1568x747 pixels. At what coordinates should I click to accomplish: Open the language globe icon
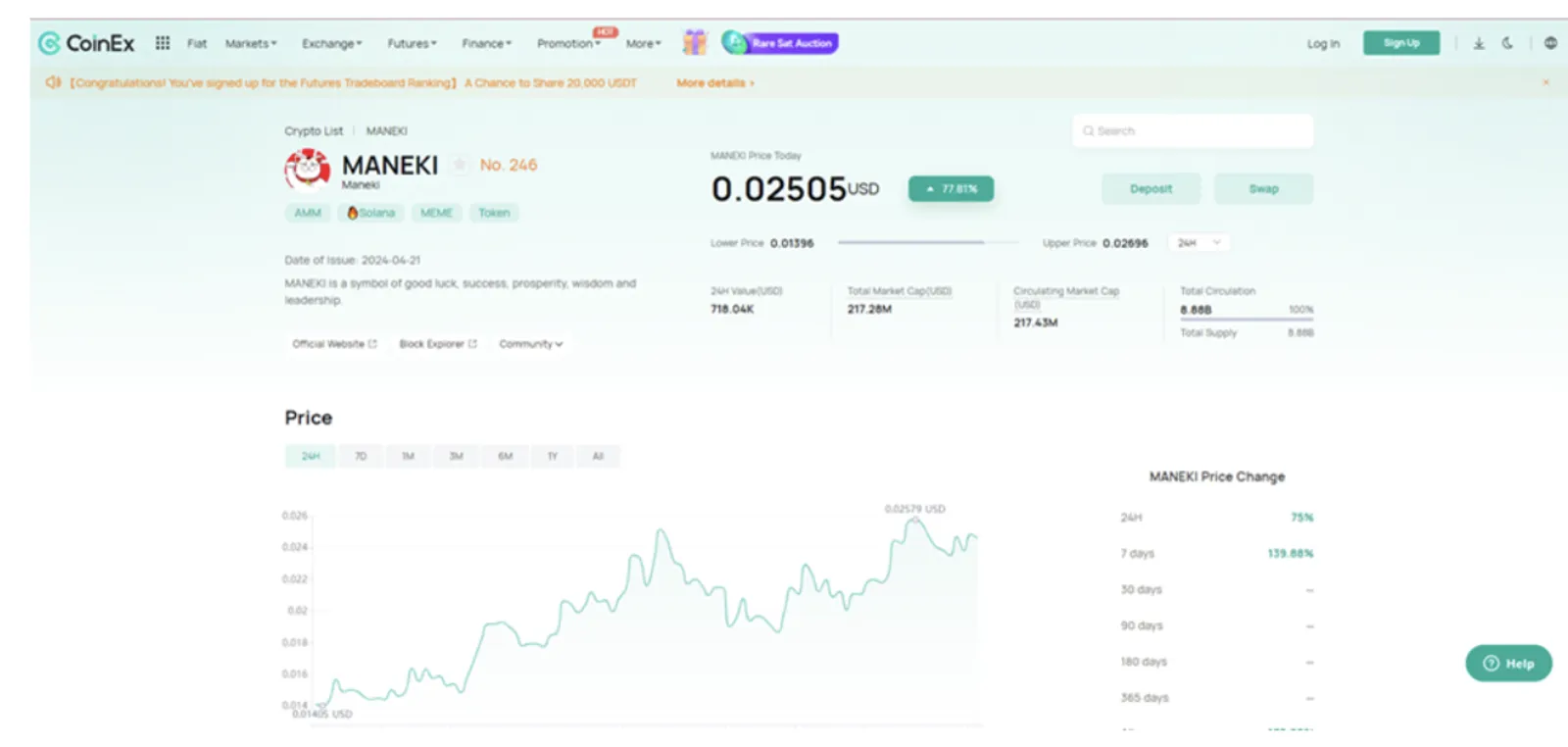pyautogui.click(x=1550, y=43)
